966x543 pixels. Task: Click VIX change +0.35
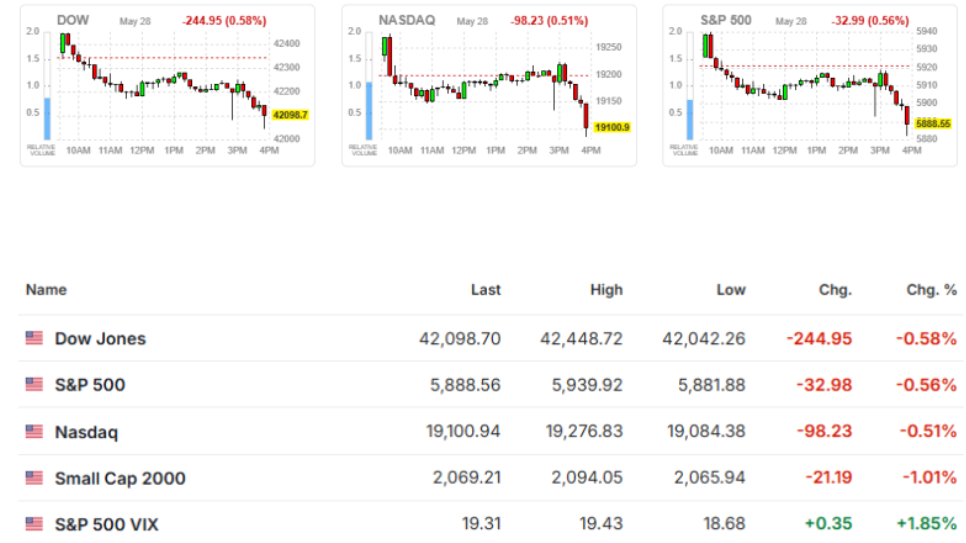[x=829, y=524]
